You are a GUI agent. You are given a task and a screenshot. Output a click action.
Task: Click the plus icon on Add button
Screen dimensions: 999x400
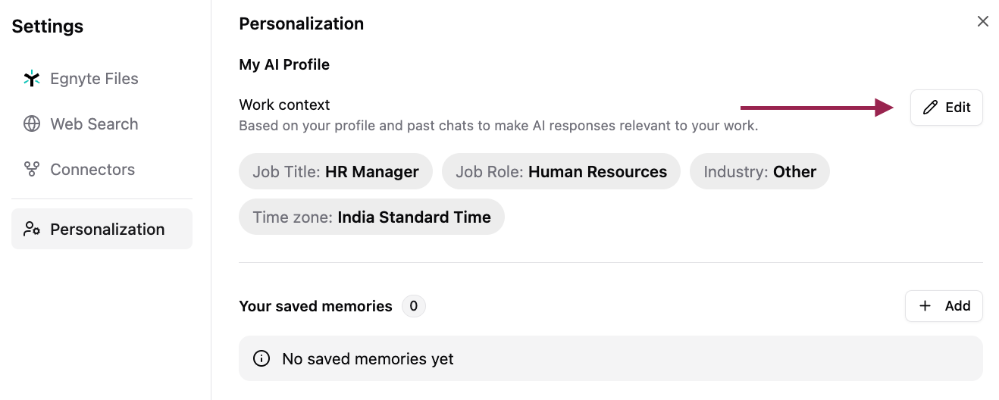click(925, 306)
